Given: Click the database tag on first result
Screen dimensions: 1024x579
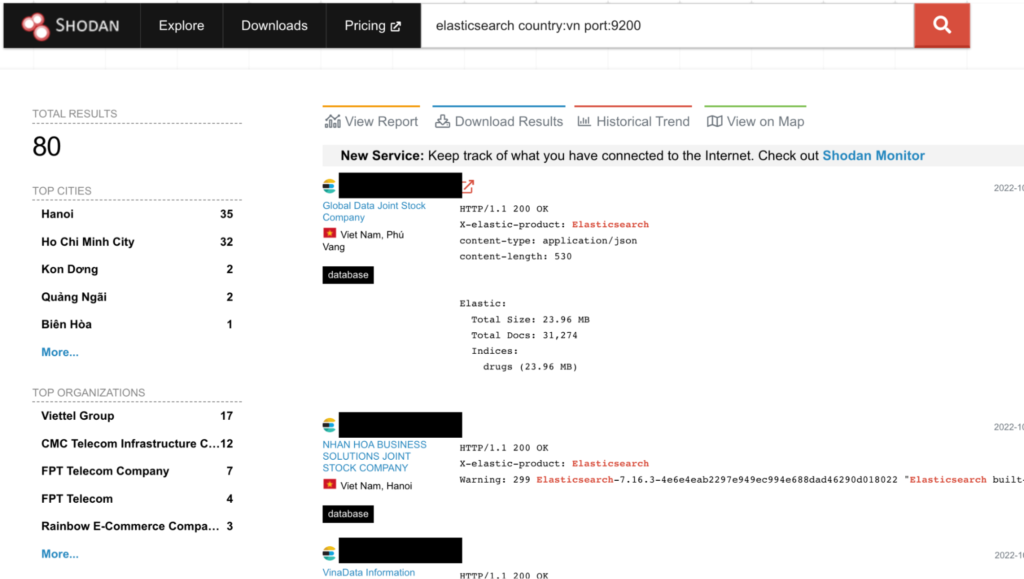Looking at the screenshot, I should click(348, 275).
